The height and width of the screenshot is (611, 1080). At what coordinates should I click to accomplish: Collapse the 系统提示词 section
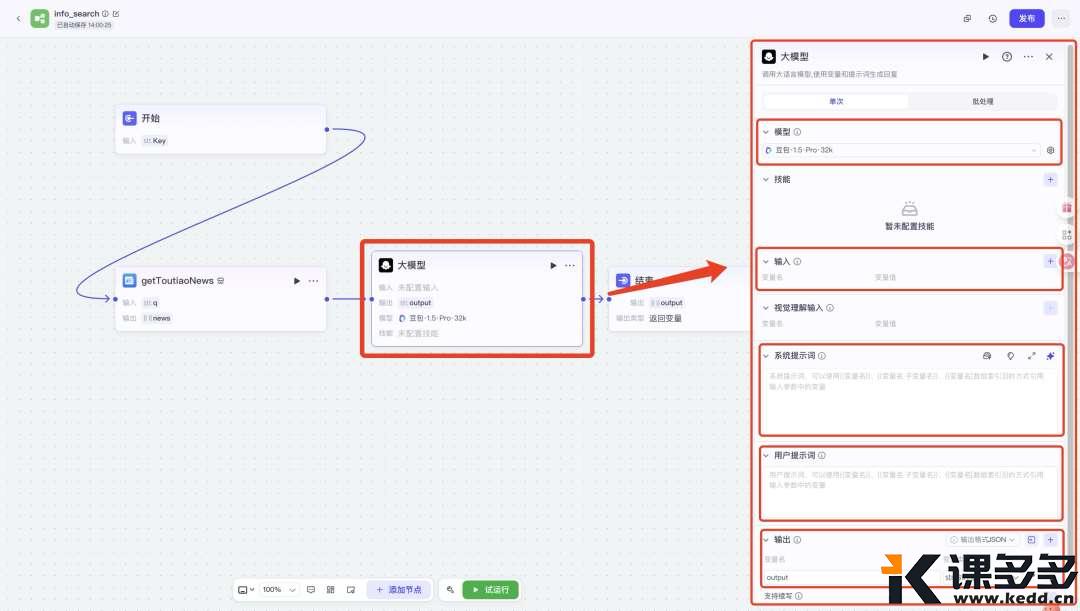766,355
